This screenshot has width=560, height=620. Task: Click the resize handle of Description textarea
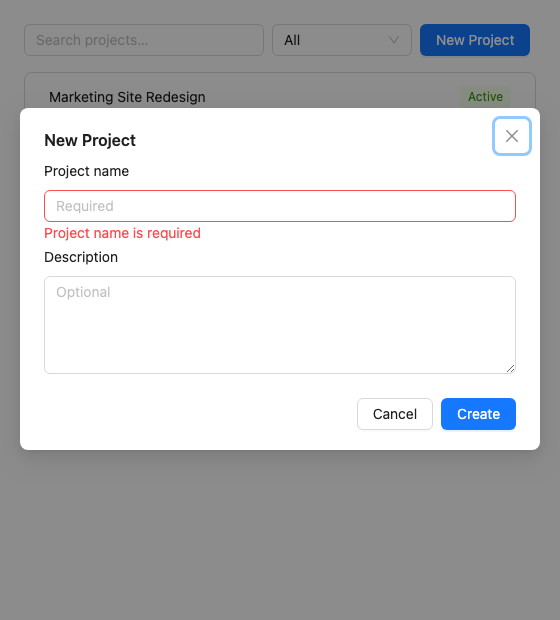coord(511,369)
